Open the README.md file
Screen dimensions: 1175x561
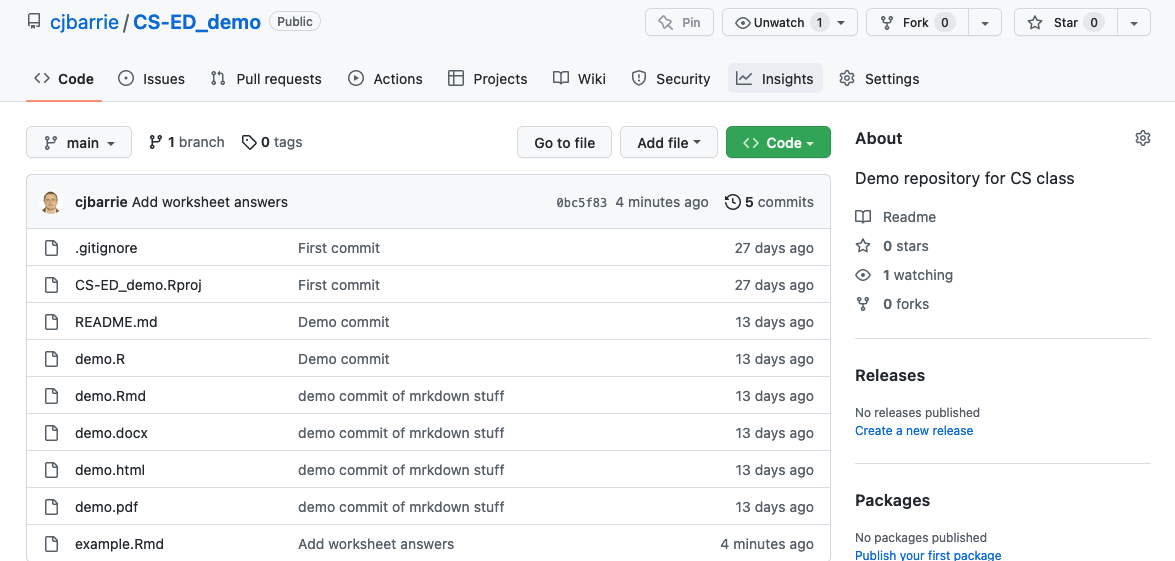tap(116, 322)
